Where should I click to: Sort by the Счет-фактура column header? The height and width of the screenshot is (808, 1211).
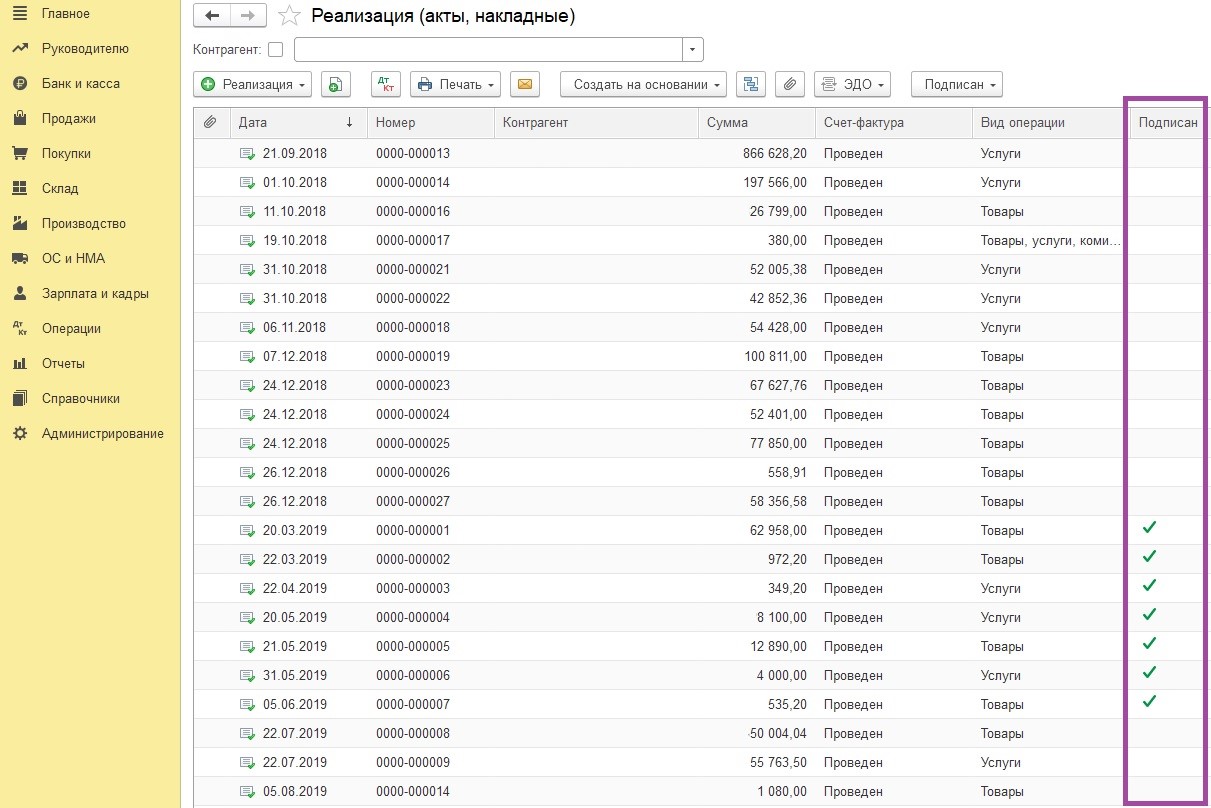[x=893, y=123]
